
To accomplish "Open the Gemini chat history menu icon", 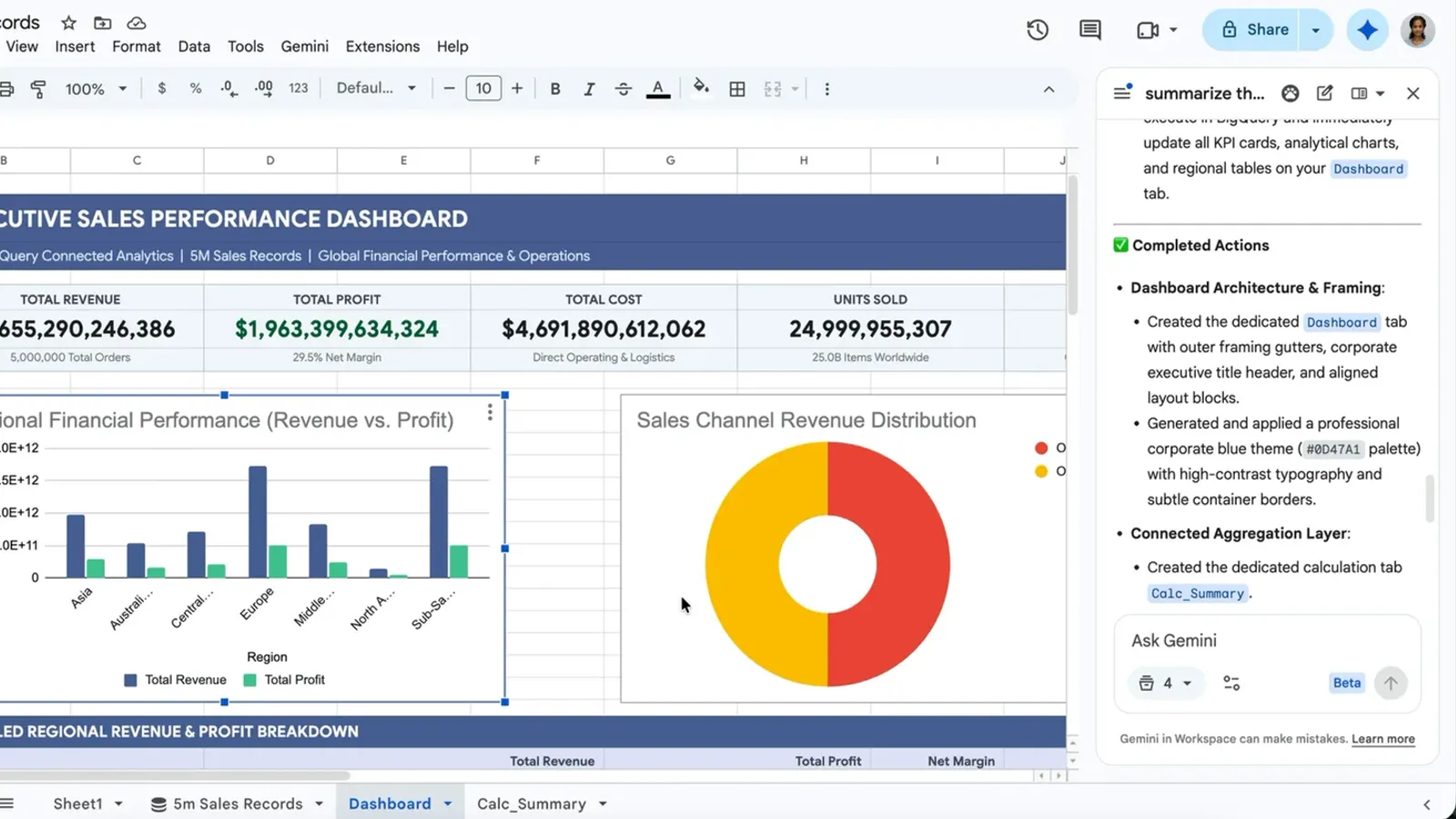I will tap(1122, 93).
